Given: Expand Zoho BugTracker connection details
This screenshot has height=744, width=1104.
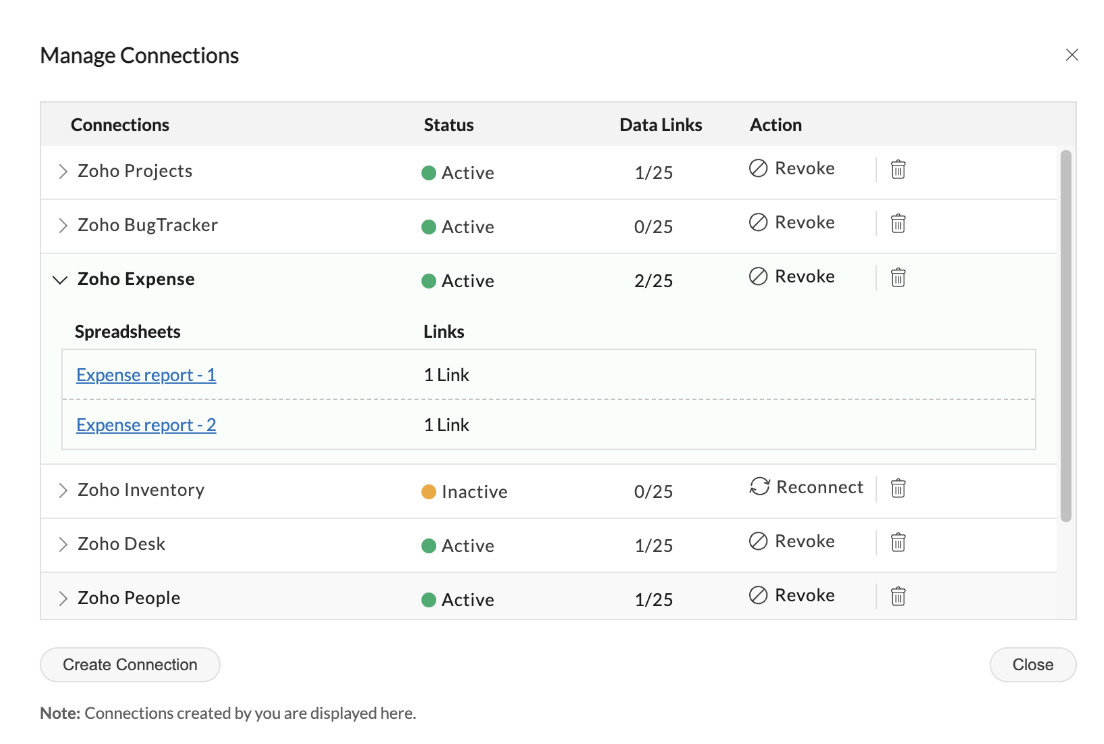Looking at the screenshot, I should (62, 226).
